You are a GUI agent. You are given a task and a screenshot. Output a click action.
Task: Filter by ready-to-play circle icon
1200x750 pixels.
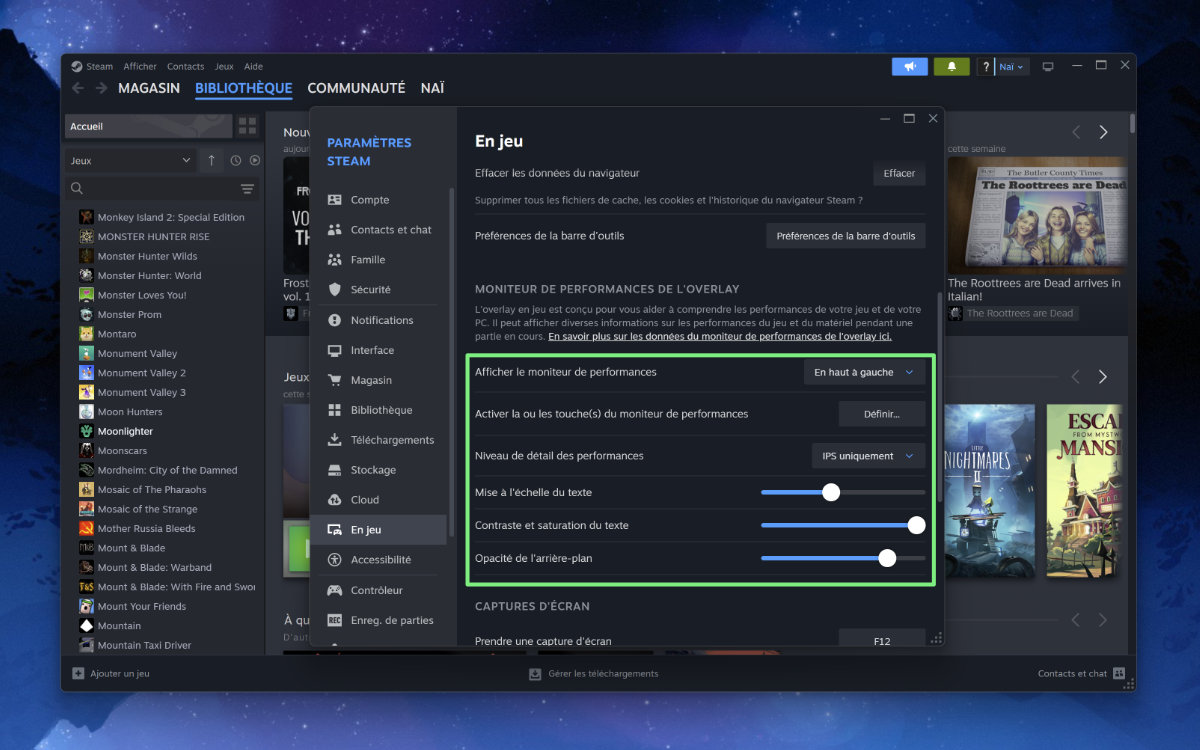pos(255,160)
